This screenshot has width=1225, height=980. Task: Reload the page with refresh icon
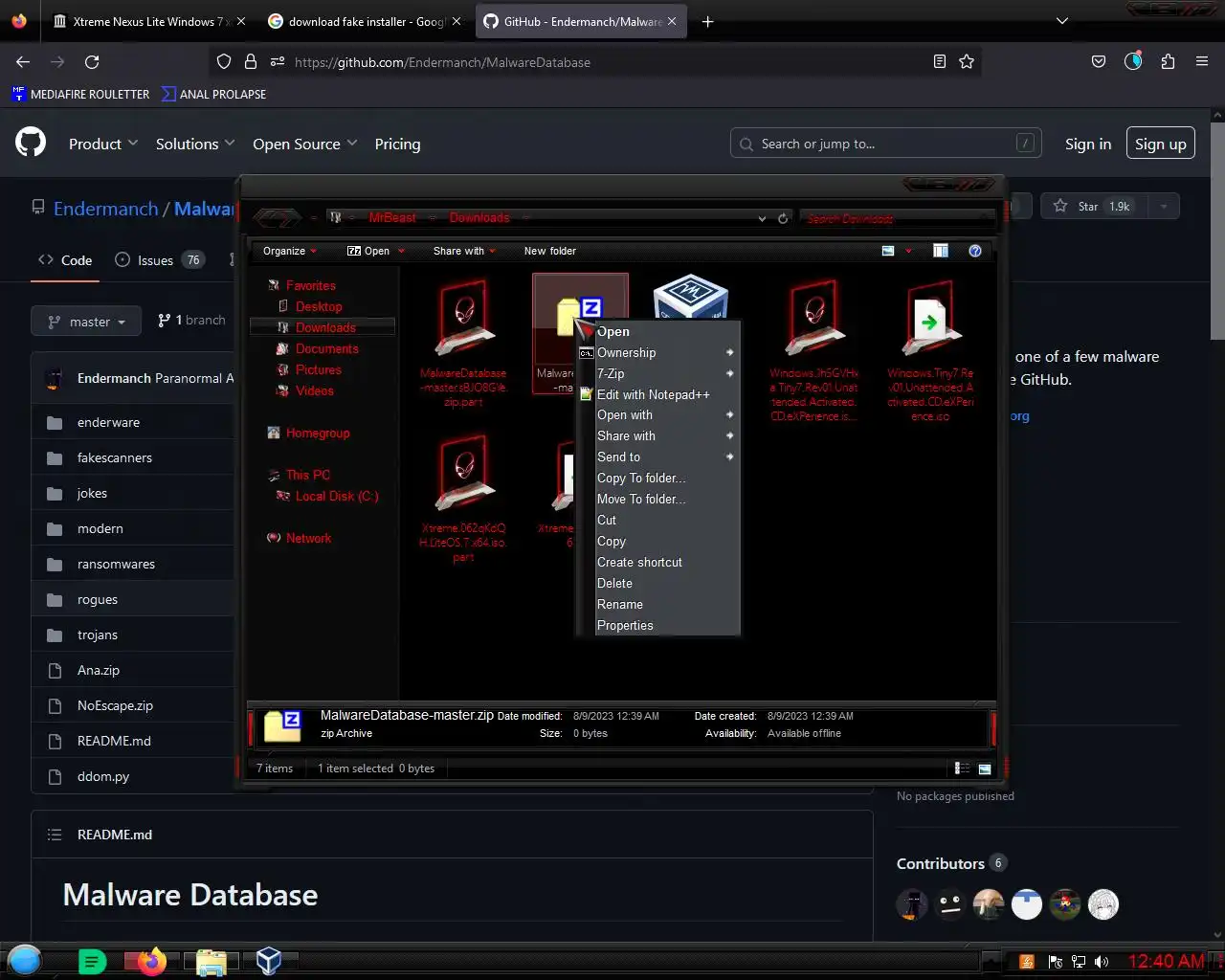tap(92, 62)
